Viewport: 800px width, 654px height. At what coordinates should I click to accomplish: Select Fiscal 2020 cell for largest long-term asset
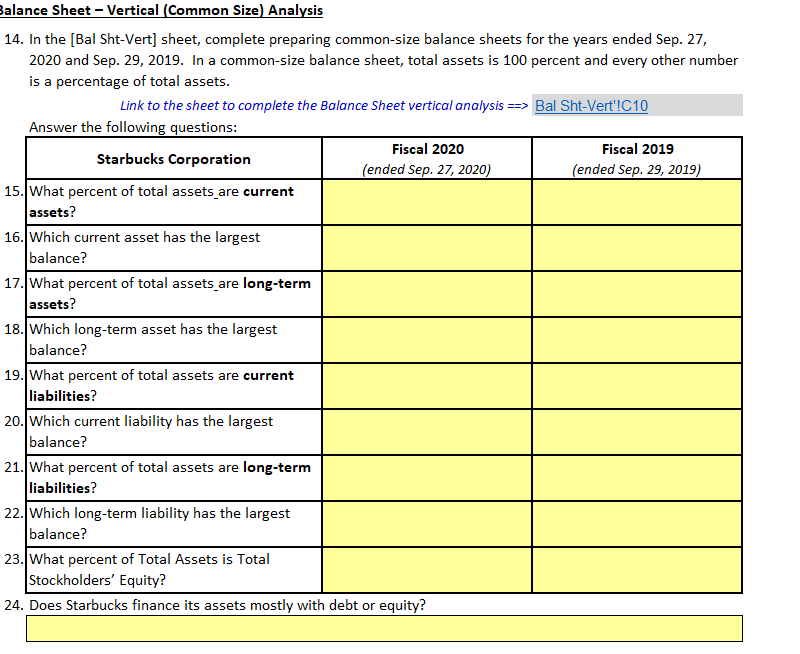[425, 339]
